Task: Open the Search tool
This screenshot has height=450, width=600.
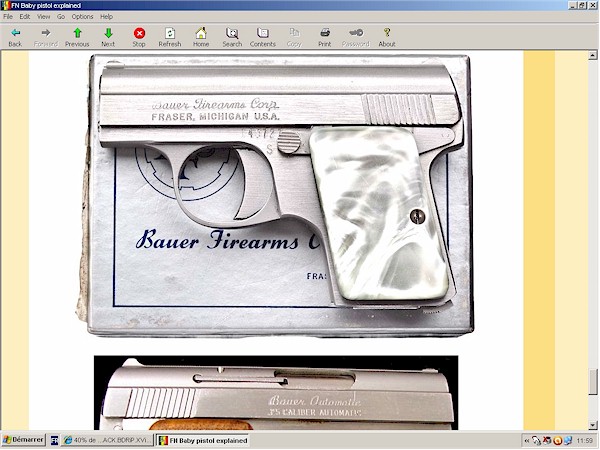Action: click(232, 38)
